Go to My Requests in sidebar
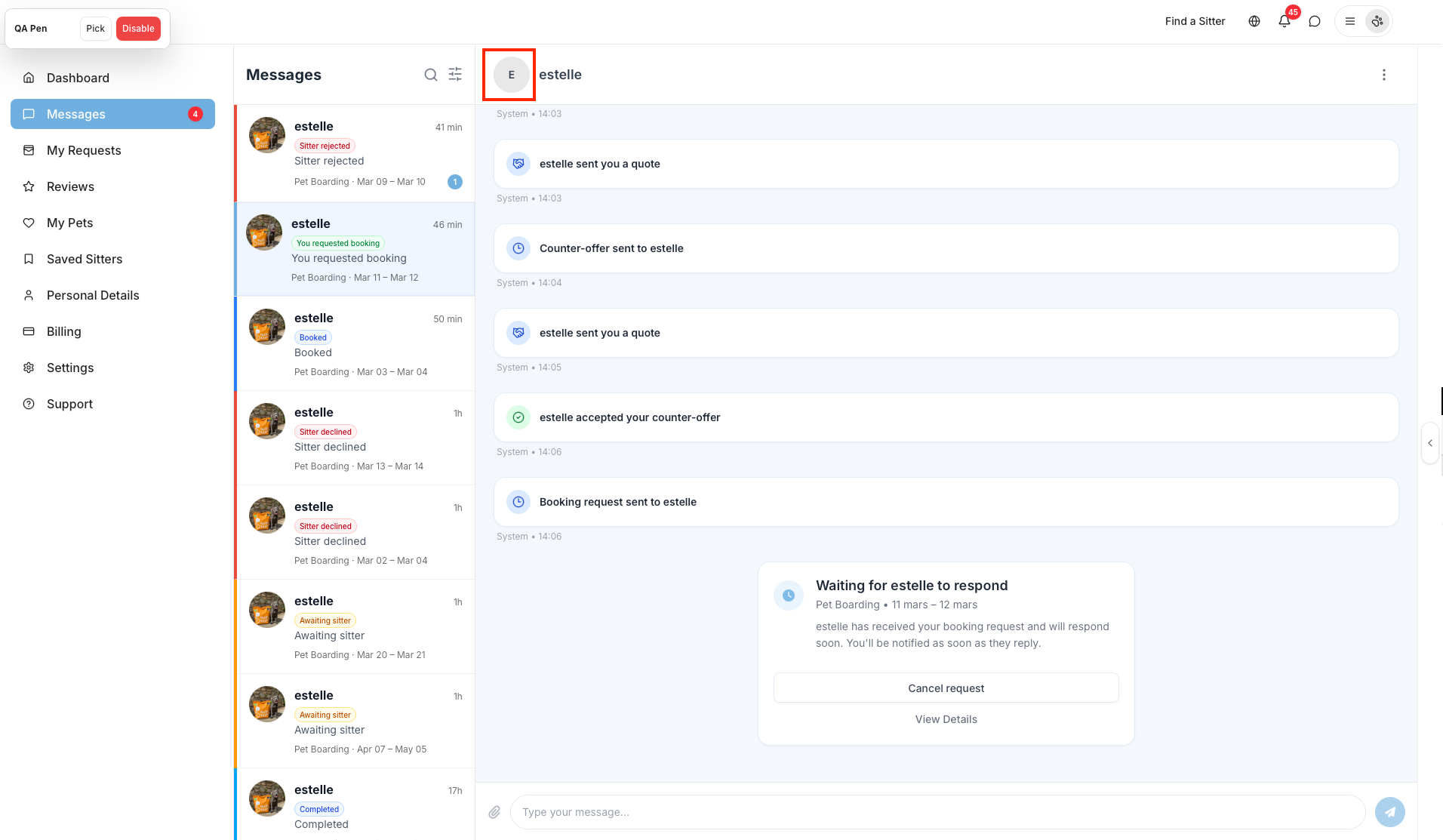 point(84,150)
